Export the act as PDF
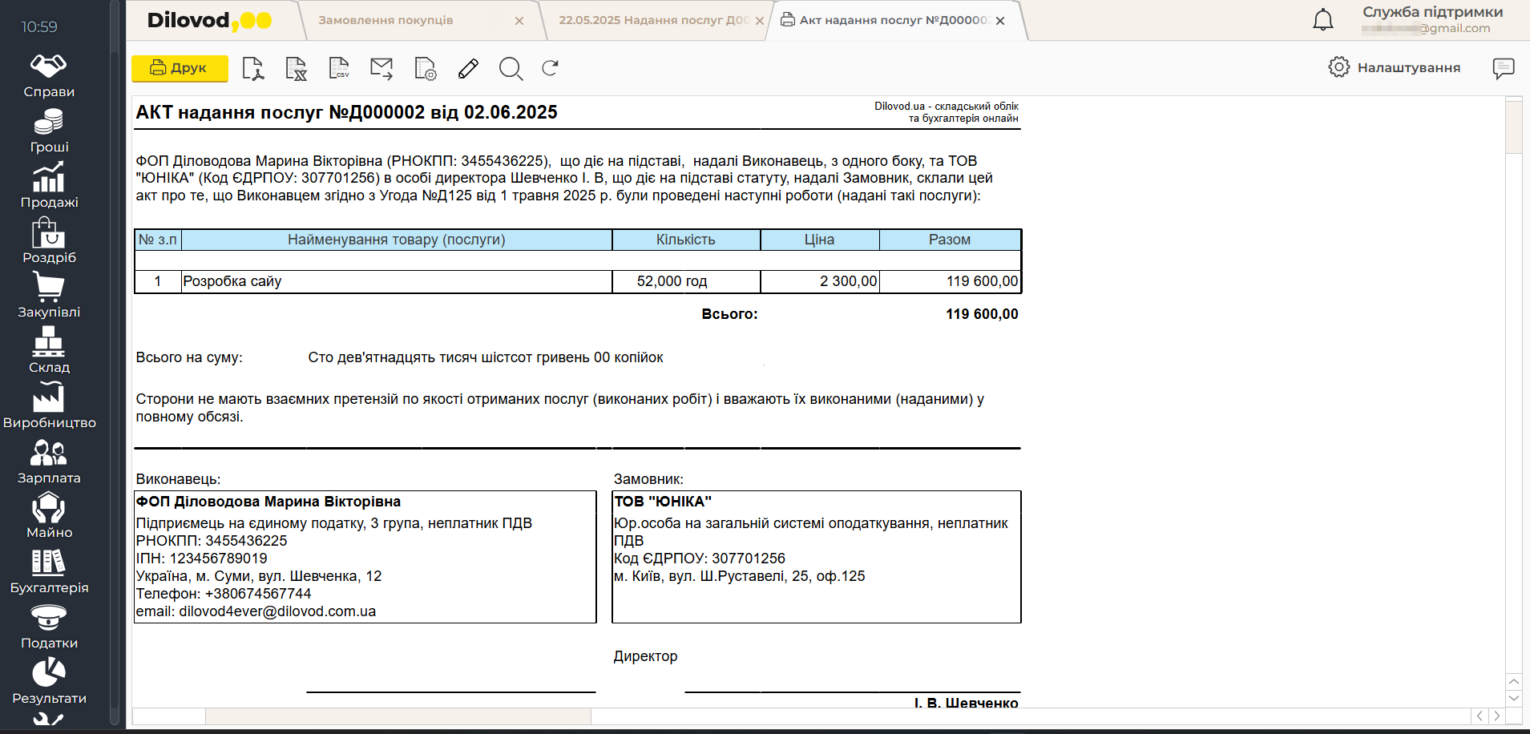Viewport: 1530px width, 734px height. point(252,68)
